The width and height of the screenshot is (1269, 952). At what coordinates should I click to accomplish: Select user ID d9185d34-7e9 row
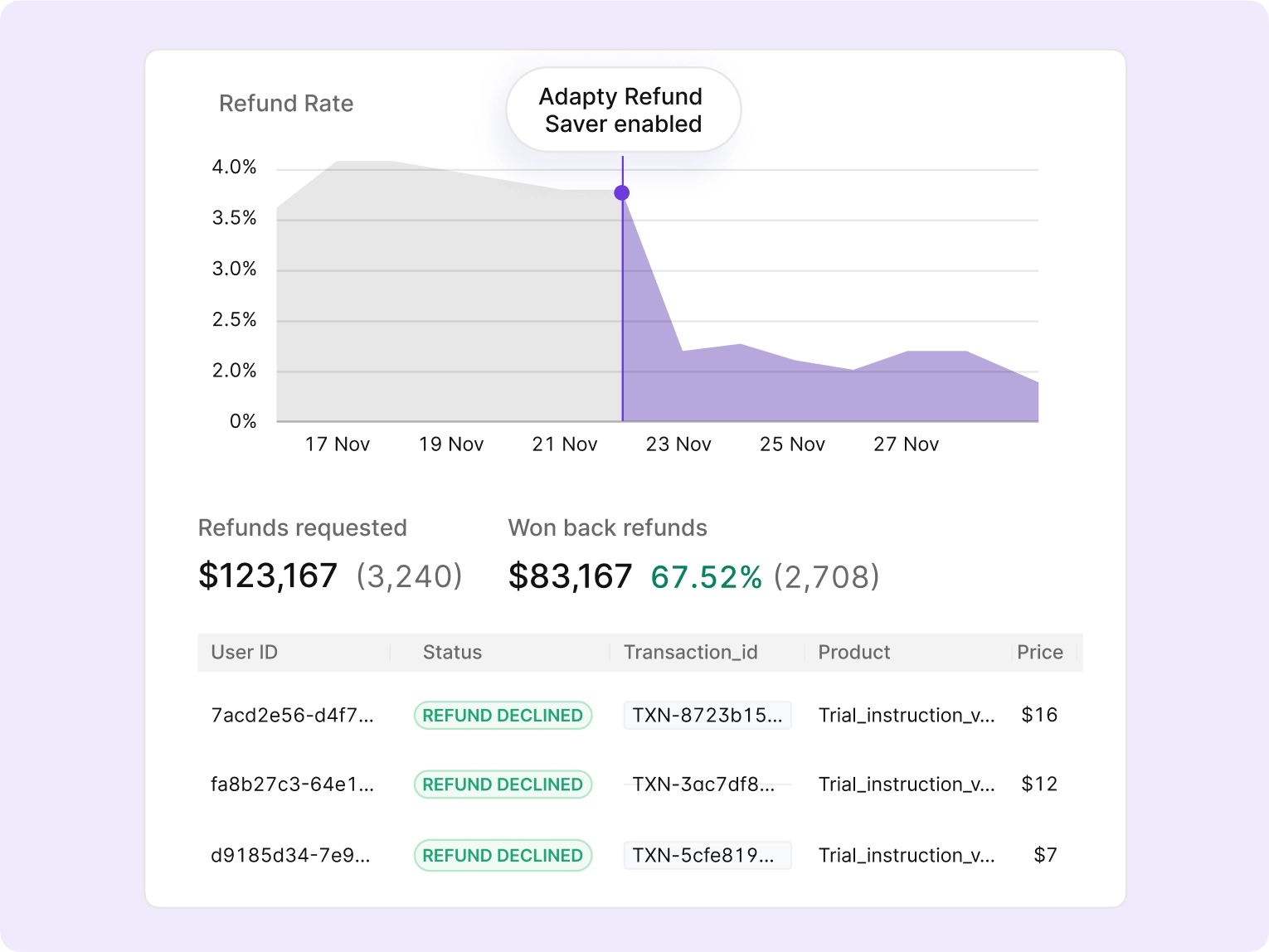[290, 856]
